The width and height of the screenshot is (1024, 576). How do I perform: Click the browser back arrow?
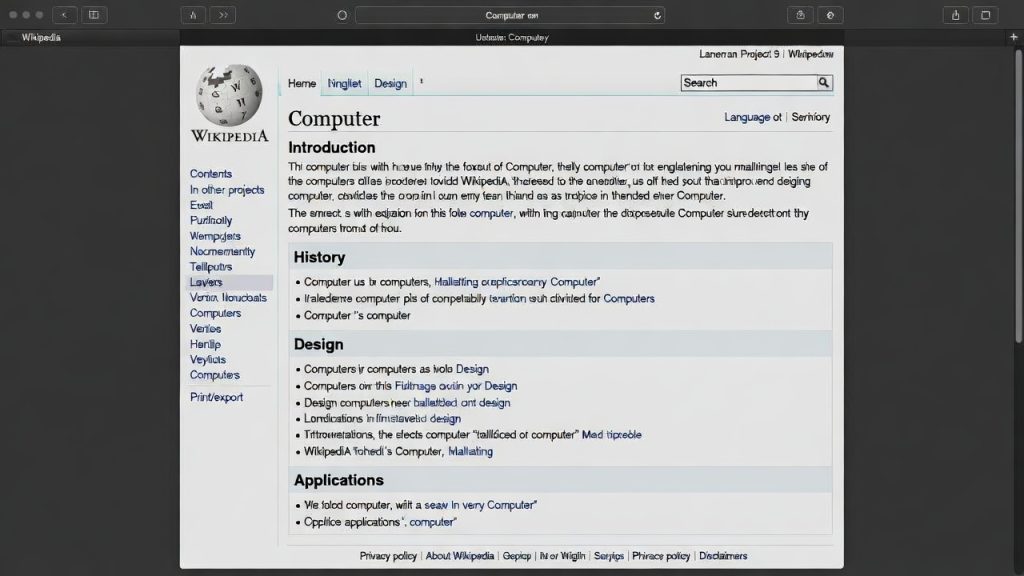[x=65, y=14]
